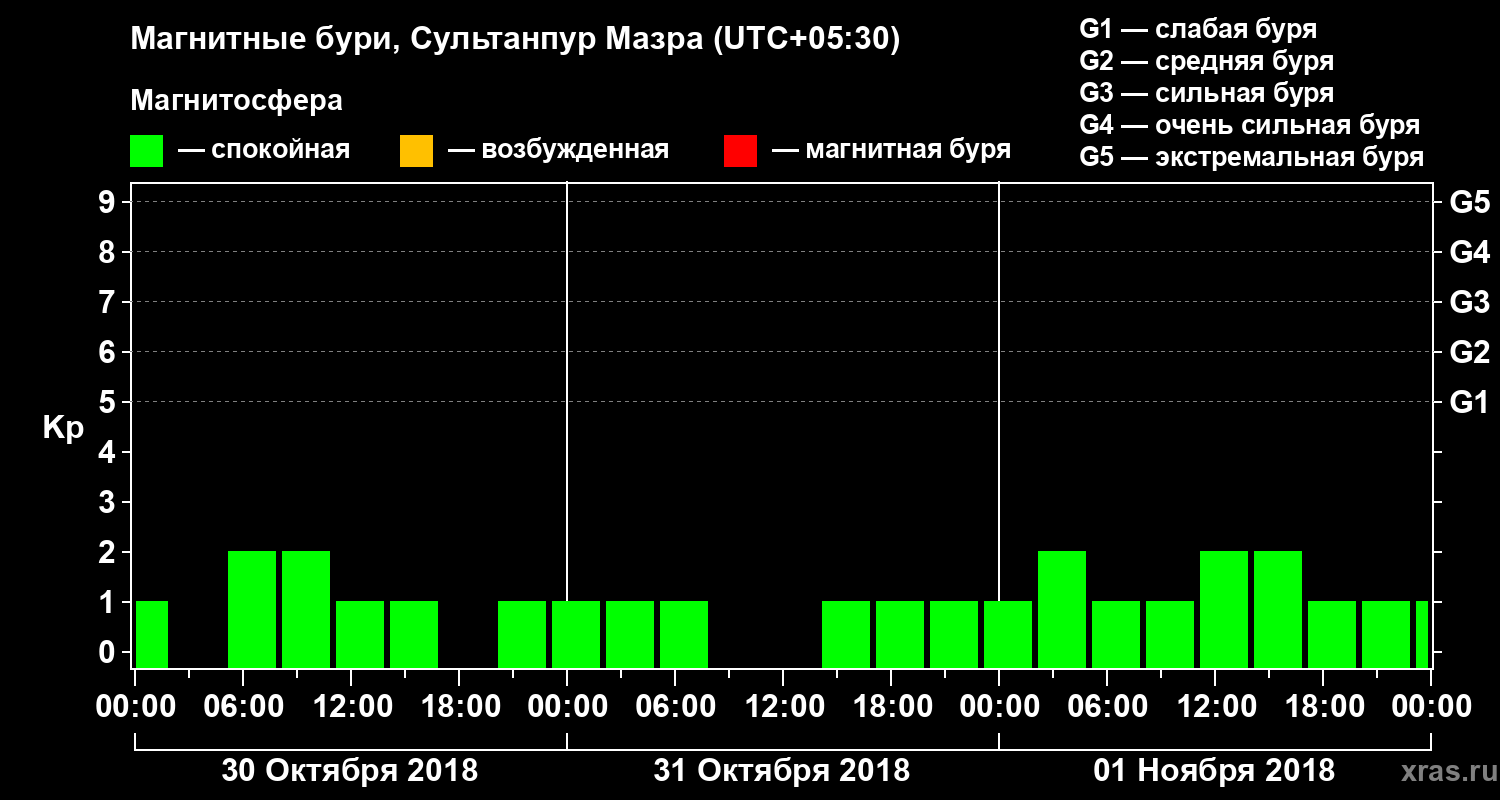Click the right-axis G4 label
The image size is (1500, 800).
(x=1469, y=253)
